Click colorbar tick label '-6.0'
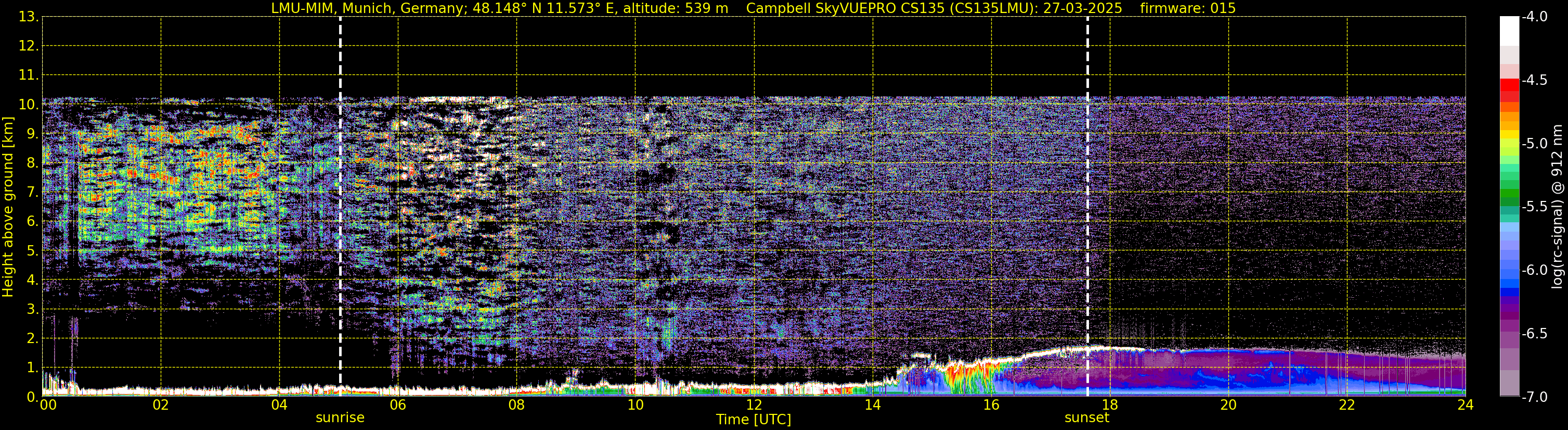This screenshot has height=430, width=1568. (1534, 270)
